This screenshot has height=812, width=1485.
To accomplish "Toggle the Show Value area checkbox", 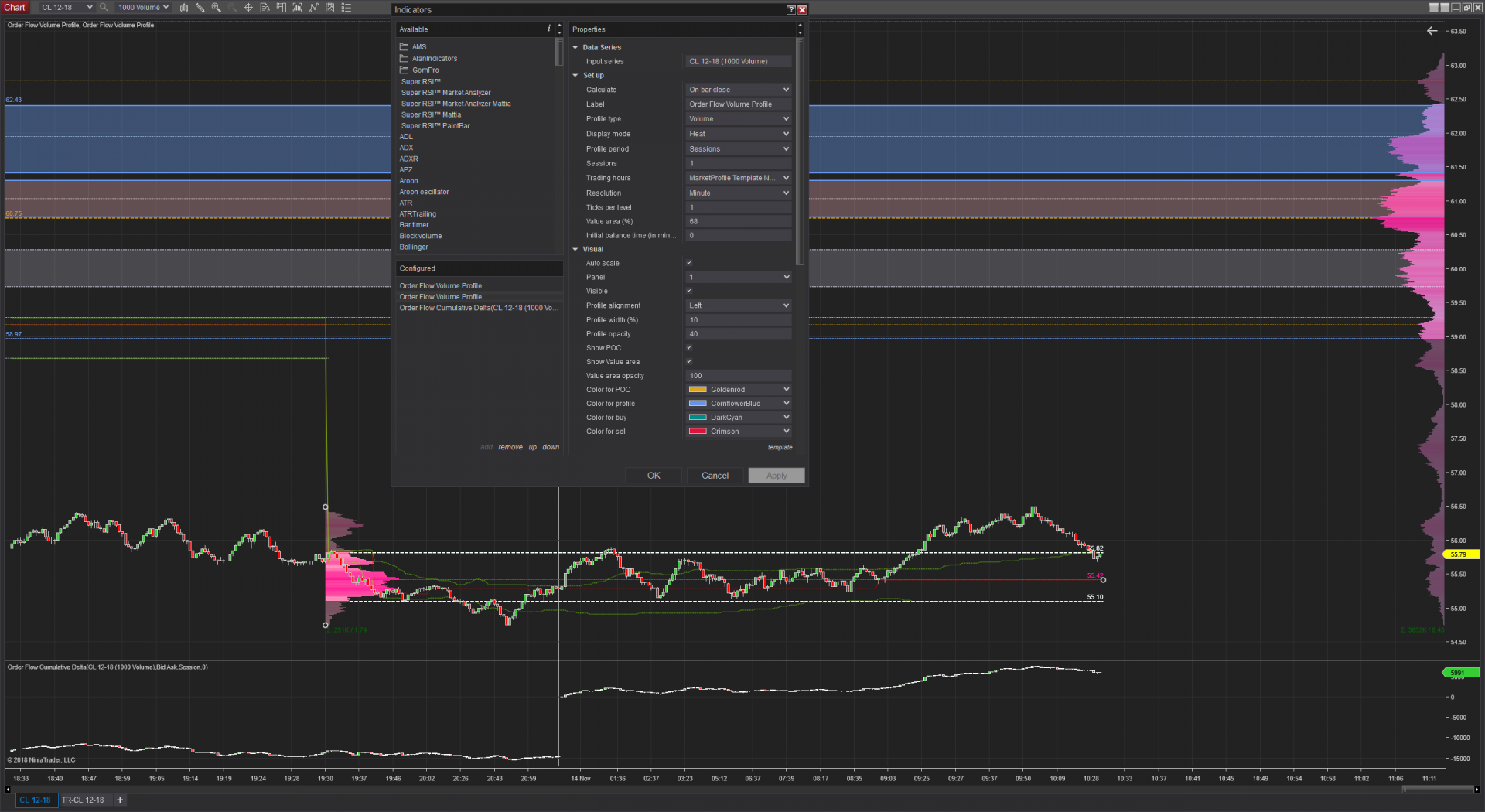I will (689, 362).
